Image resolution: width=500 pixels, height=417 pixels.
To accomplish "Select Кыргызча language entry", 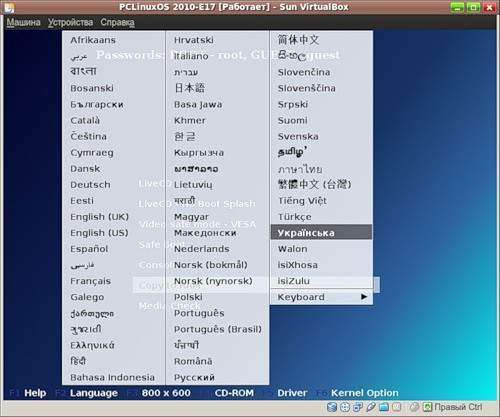I will pyautogui.click(x=199, y=153).
